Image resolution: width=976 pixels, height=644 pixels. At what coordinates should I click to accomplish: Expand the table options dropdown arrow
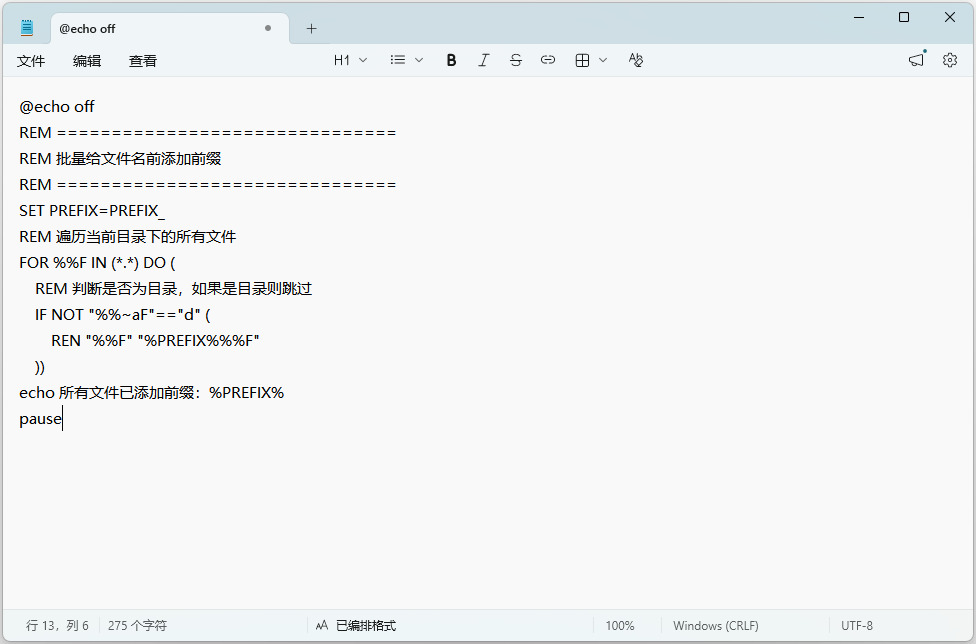click(603, 60)
